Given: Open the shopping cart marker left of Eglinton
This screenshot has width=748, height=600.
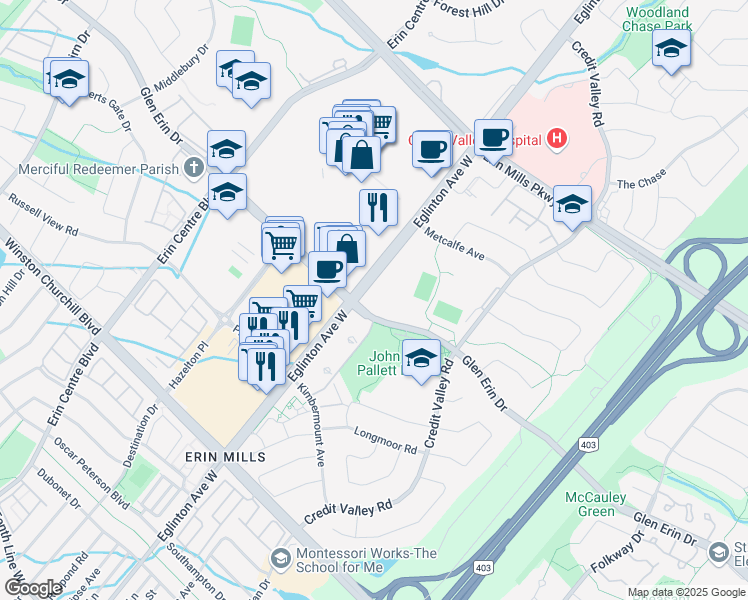Looking at the screenshot, I should (281, 246).
